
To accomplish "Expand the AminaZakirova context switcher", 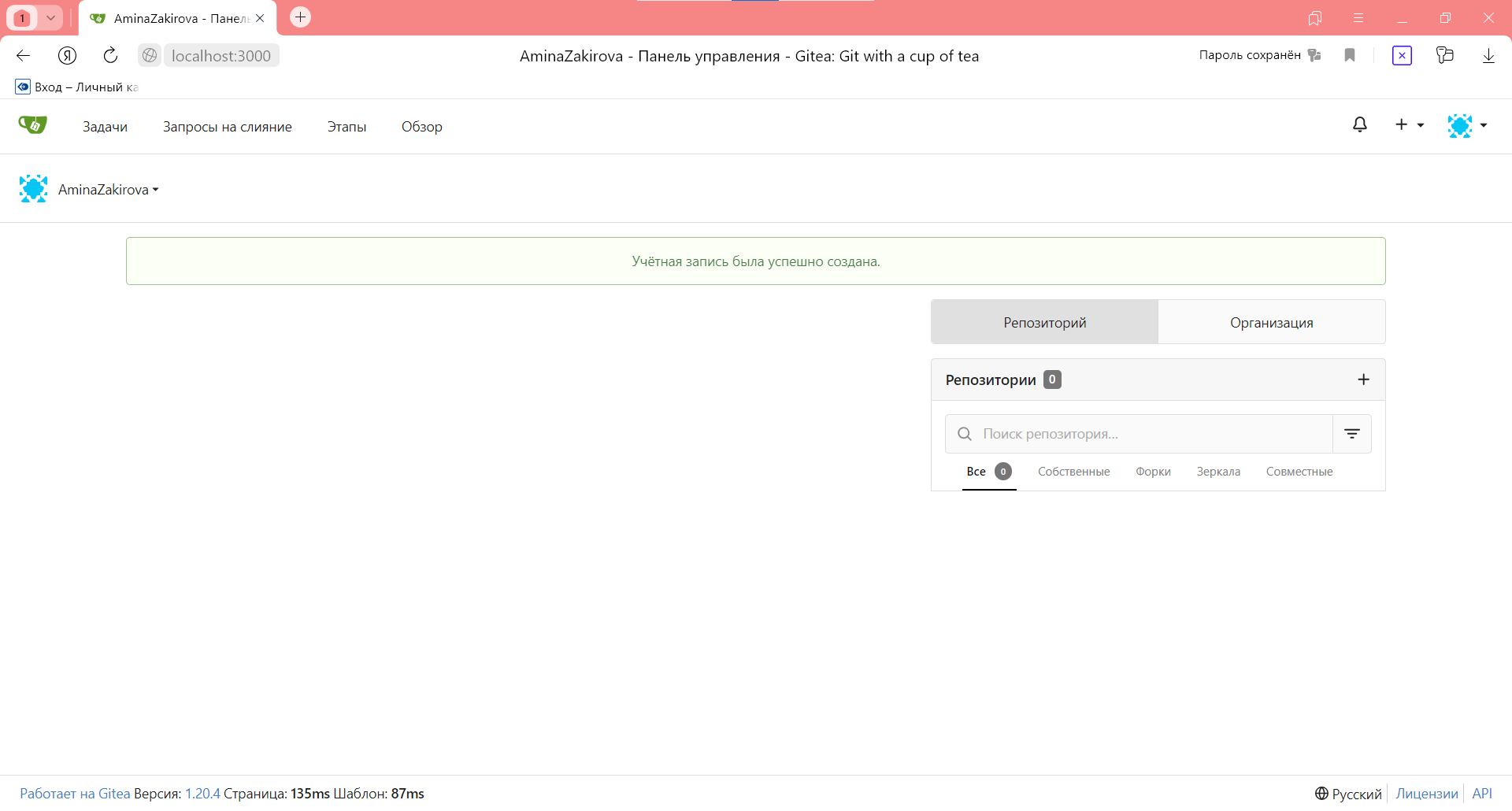I will tap(108, 190).
